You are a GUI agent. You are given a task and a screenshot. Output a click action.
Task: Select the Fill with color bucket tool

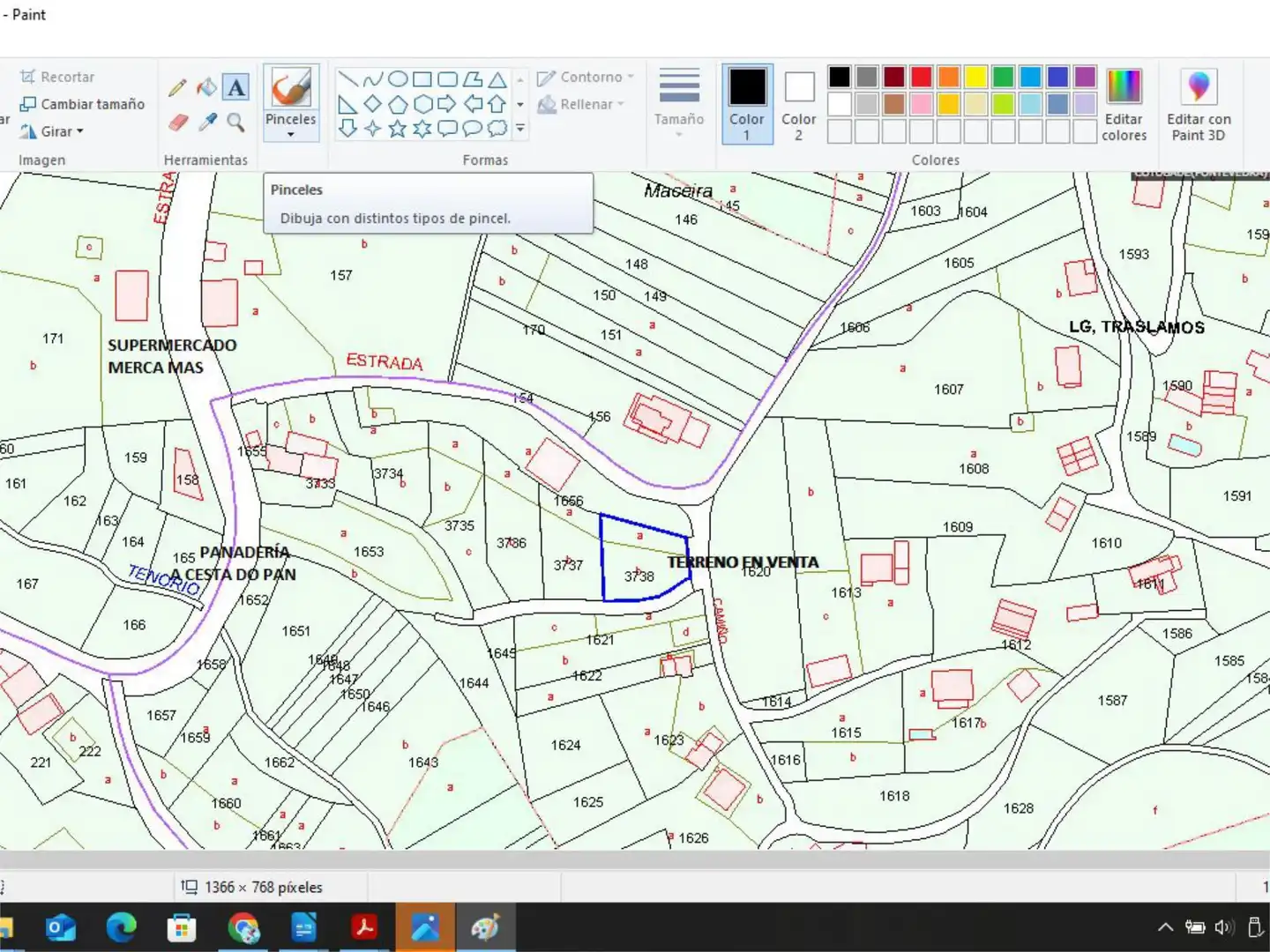click(206, 87)
